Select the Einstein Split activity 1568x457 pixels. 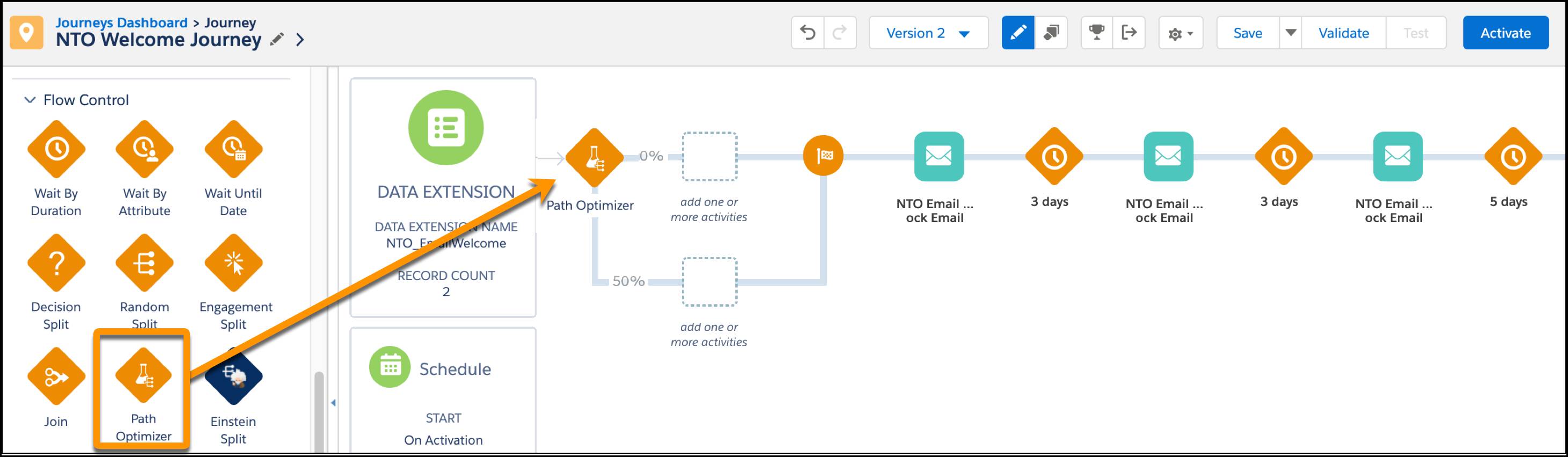[x=233, y=377]
